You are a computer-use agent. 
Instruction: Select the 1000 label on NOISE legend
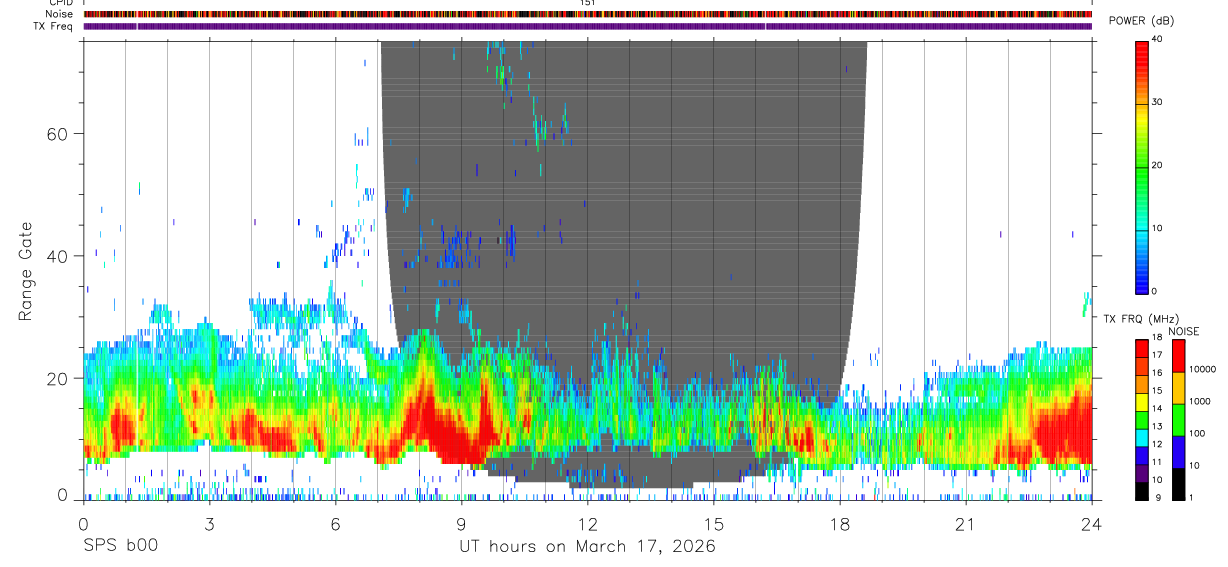click(x=1199, y=401)
